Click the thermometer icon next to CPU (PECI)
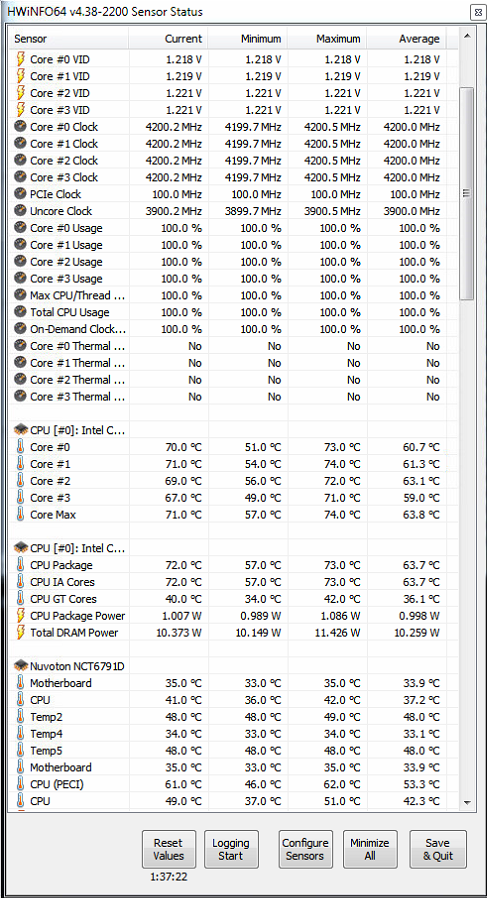Image resolution: width=487 pixels, height=898 pixels. pyautogui.click(x=21, y=784)
